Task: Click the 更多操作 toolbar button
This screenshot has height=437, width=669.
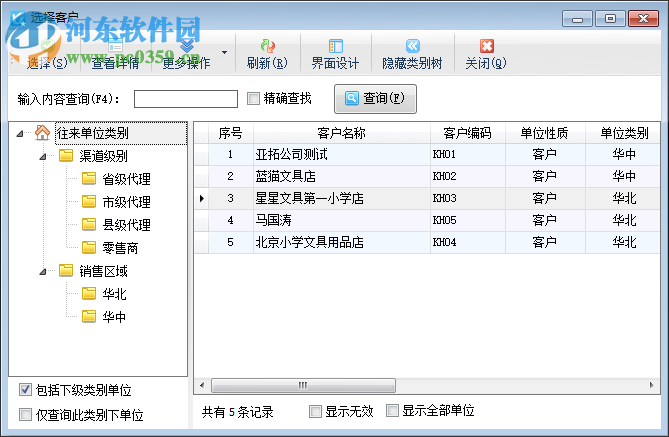Action: [x=186, y=54]
